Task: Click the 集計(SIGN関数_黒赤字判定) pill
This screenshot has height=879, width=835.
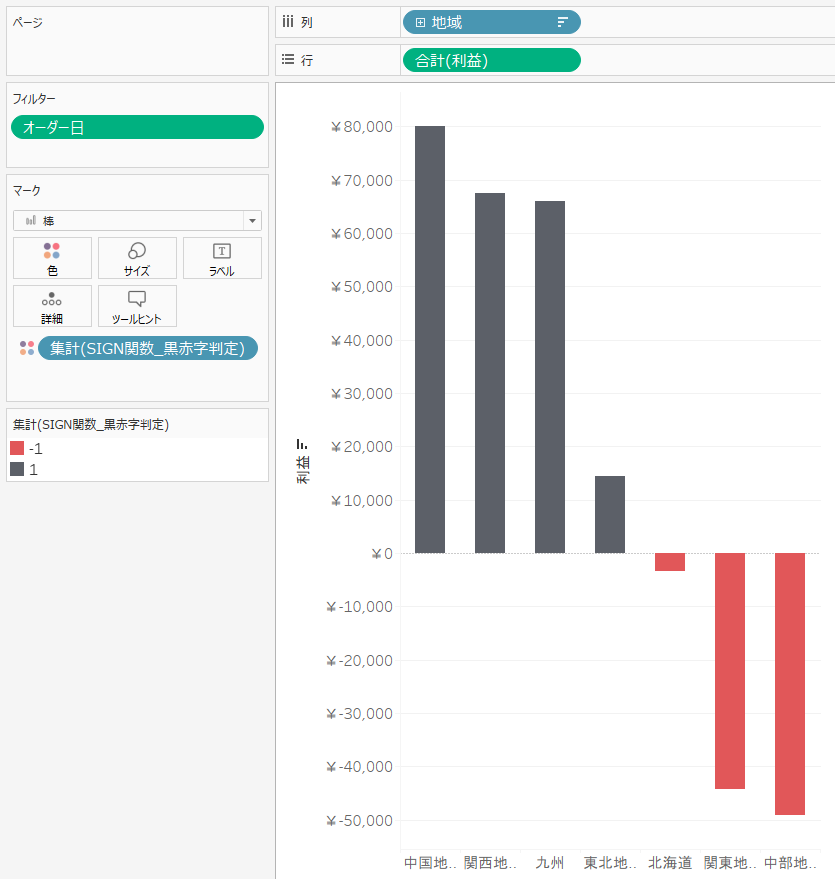Action: click(148, 348)
